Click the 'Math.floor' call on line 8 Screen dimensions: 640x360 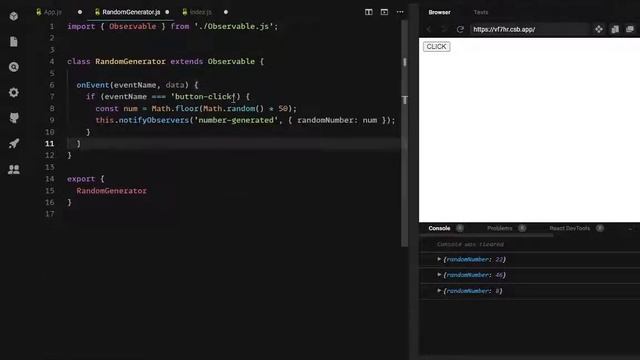[x=175, y=109]
